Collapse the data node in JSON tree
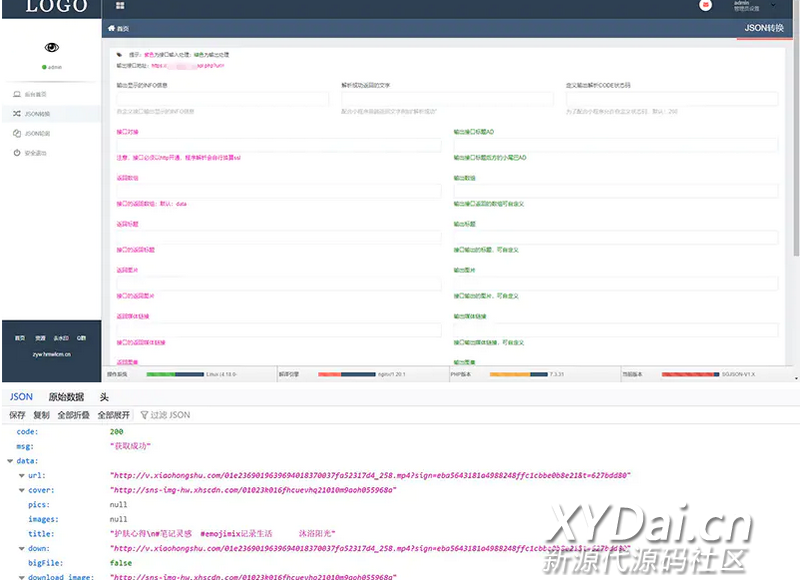The image size is (800, 580). point(10,461)
